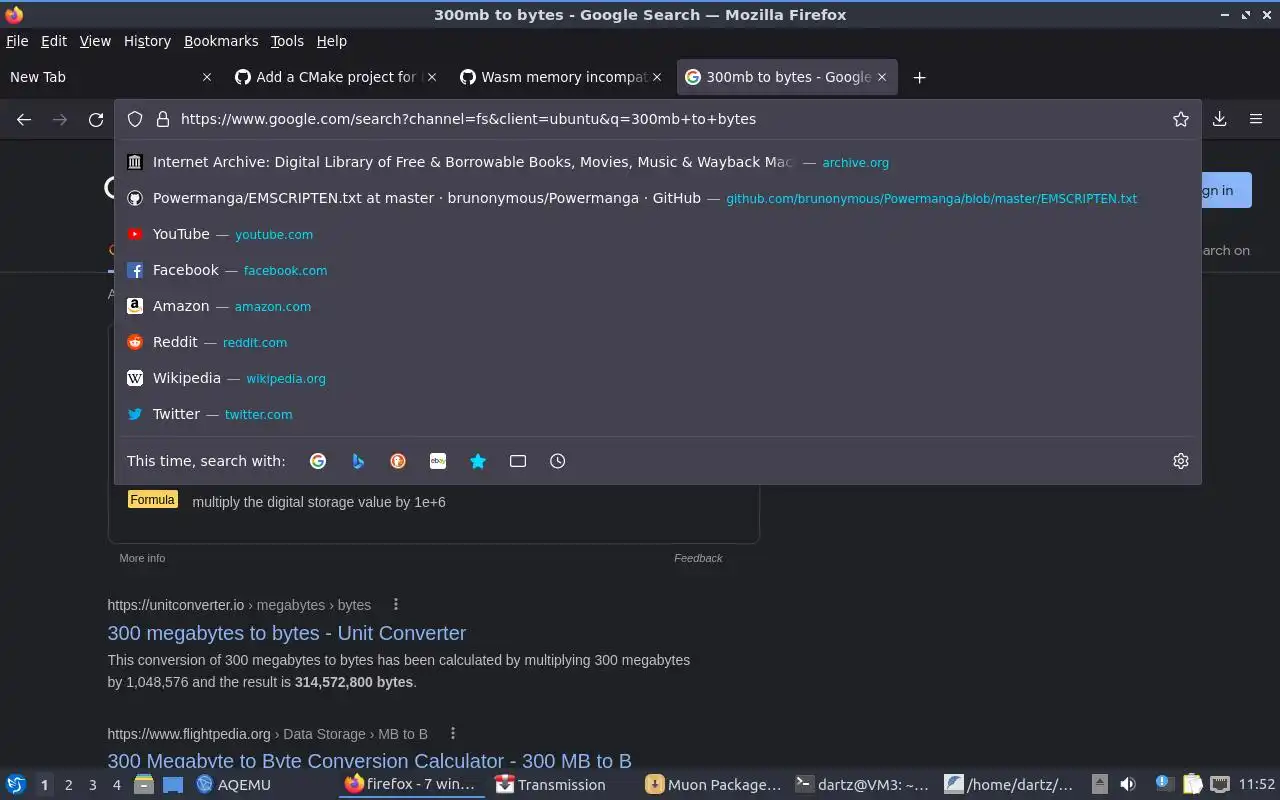Click the More info link
1280x800 pixels.
click(142, 558)
